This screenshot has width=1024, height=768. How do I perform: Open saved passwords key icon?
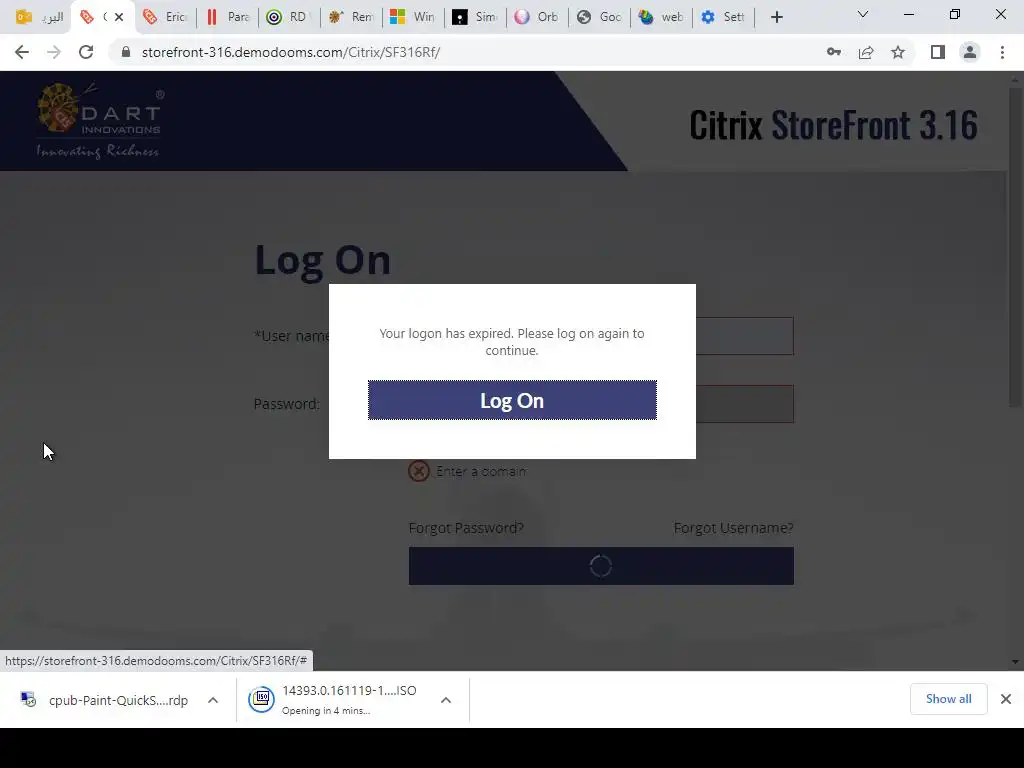pos(834,52)
